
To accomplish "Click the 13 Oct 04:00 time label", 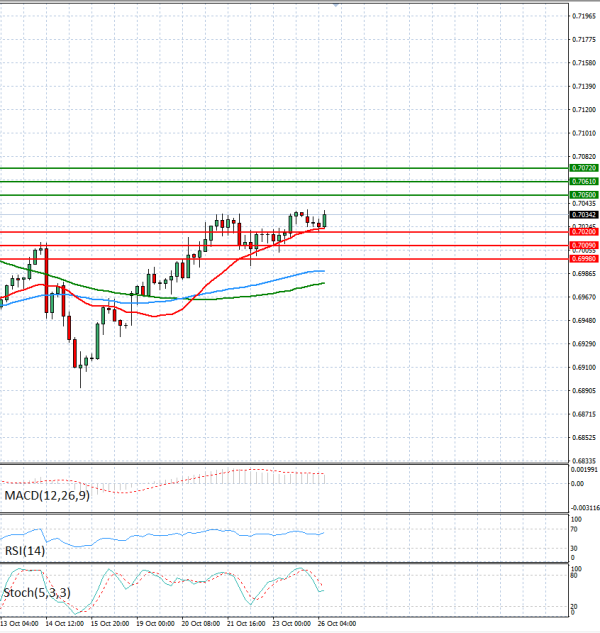I will point(19,624).
